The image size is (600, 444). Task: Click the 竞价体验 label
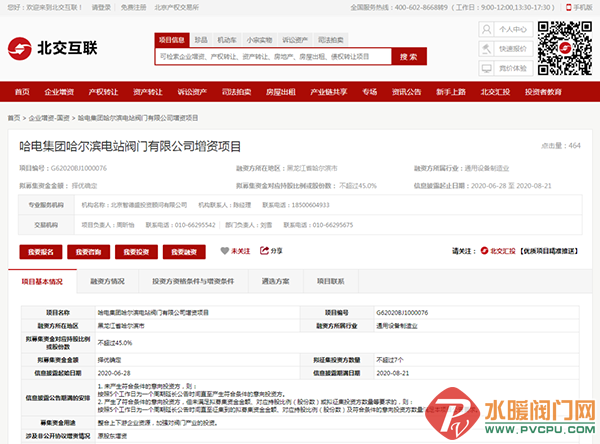click(513, 69)
